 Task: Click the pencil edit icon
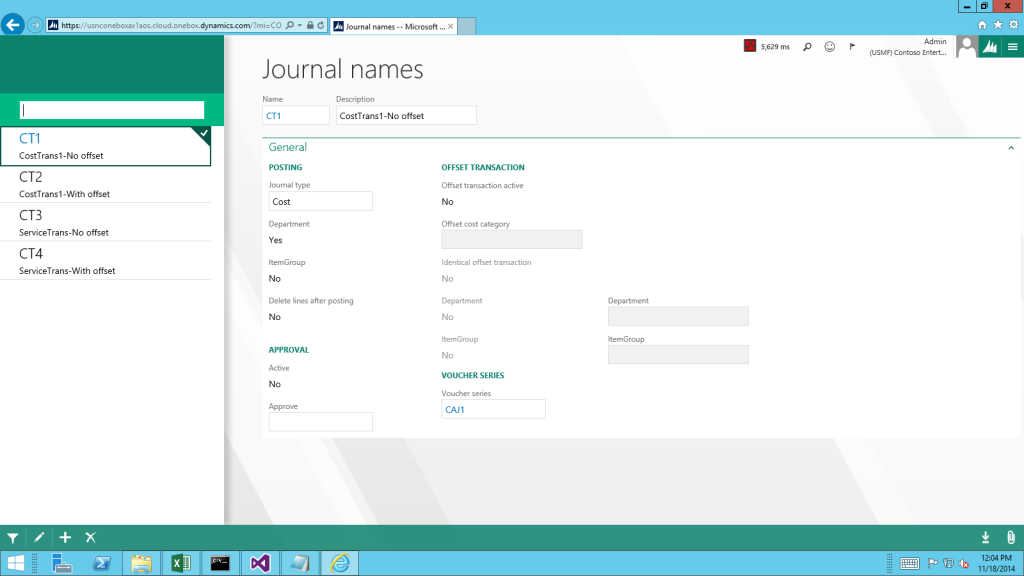click(x=39, y=538)
